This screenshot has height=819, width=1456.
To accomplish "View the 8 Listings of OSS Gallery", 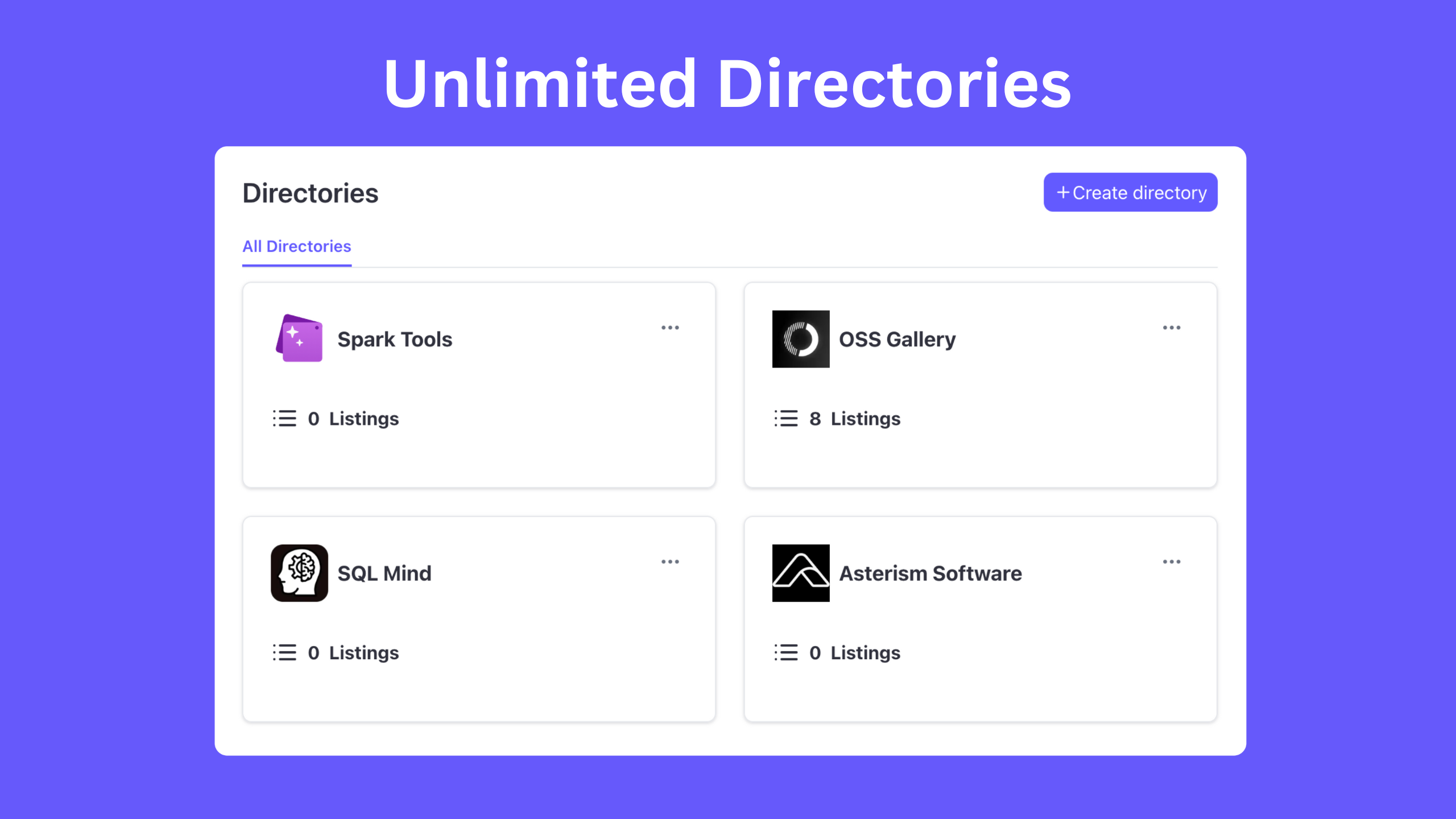I will coord(855,419).
